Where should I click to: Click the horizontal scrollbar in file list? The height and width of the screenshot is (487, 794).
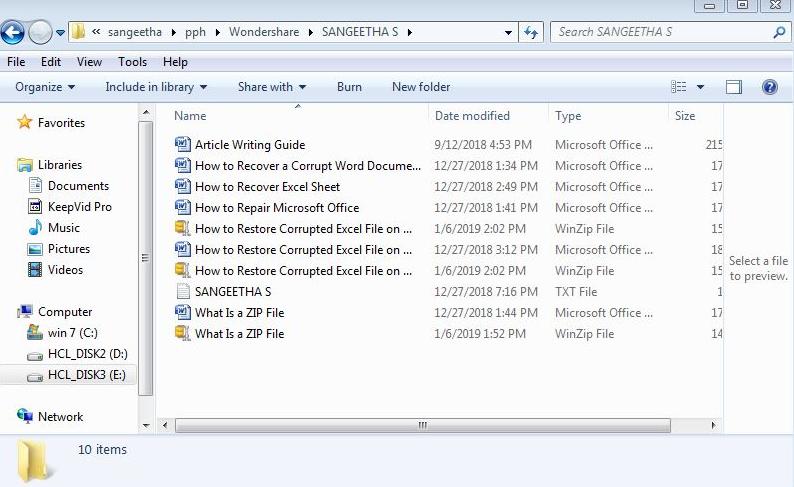[x=420, y=425]
